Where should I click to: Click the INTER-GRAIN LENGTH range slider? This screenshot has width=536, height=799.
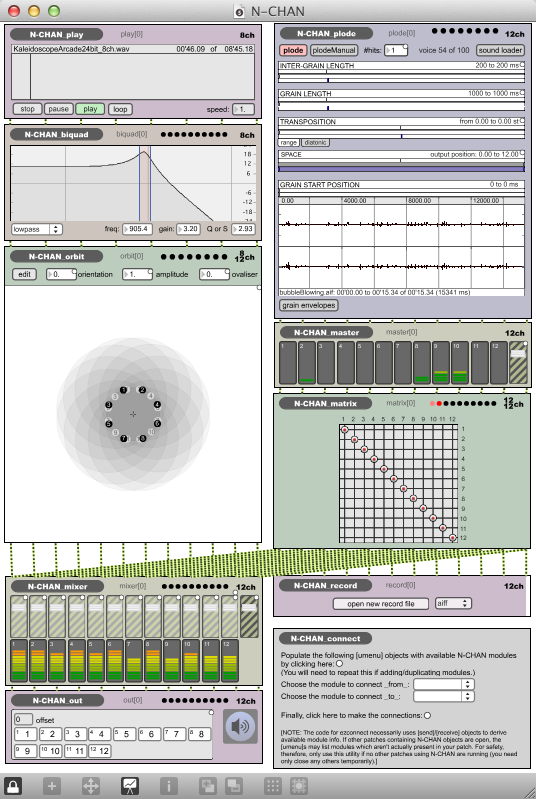[401, 77]
